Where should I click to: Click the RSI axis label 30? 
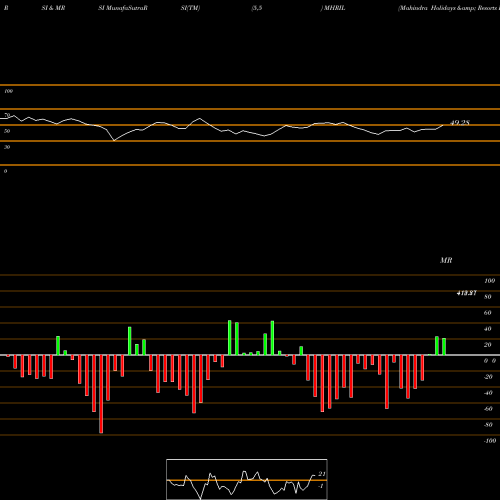pos(7,147)
